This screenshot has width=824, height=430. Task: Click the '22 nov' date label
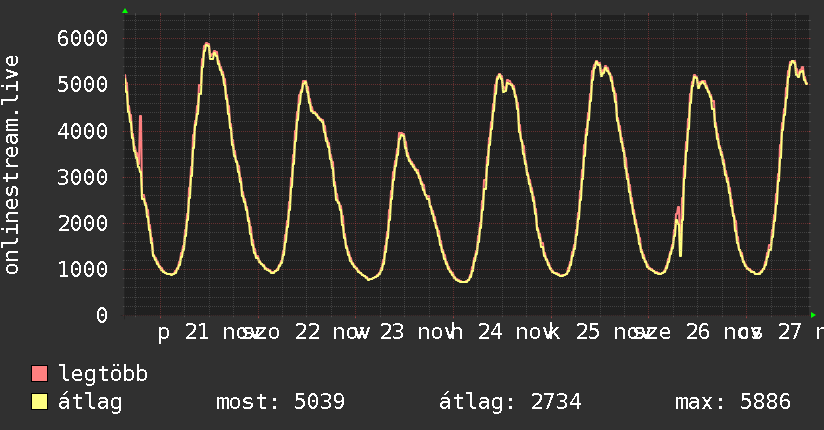(x=331, y=332)
